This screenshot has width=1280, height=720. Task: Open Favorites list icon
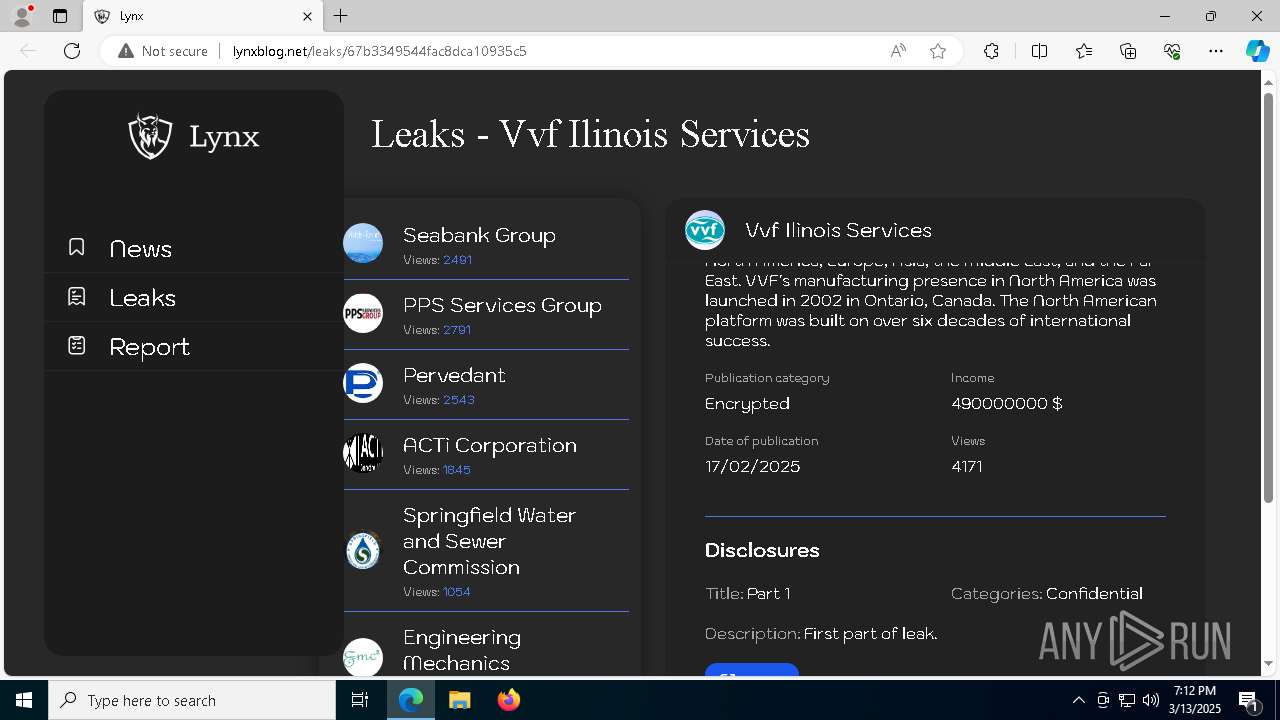coord(1084,51)
